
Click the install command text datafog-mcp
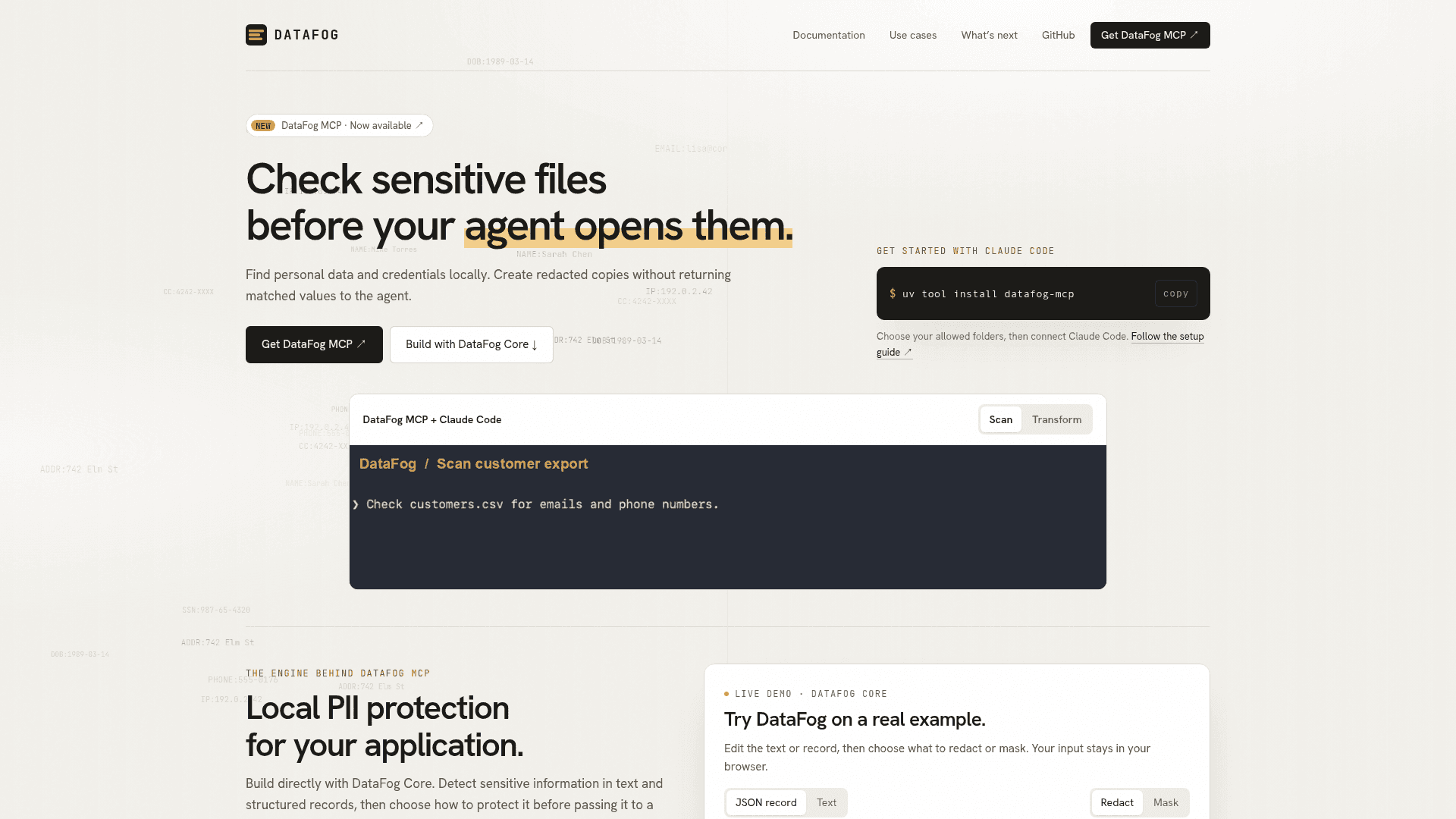tap(988, 293)
